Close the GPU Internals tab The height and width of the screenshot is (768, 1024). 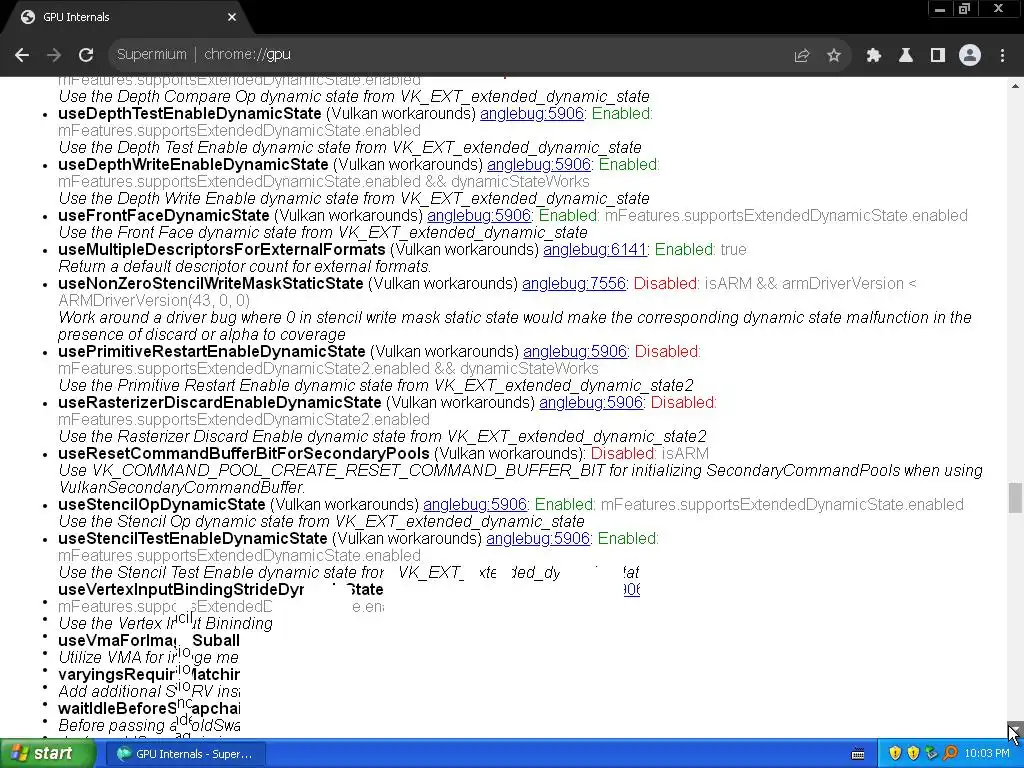click(232, 17)
